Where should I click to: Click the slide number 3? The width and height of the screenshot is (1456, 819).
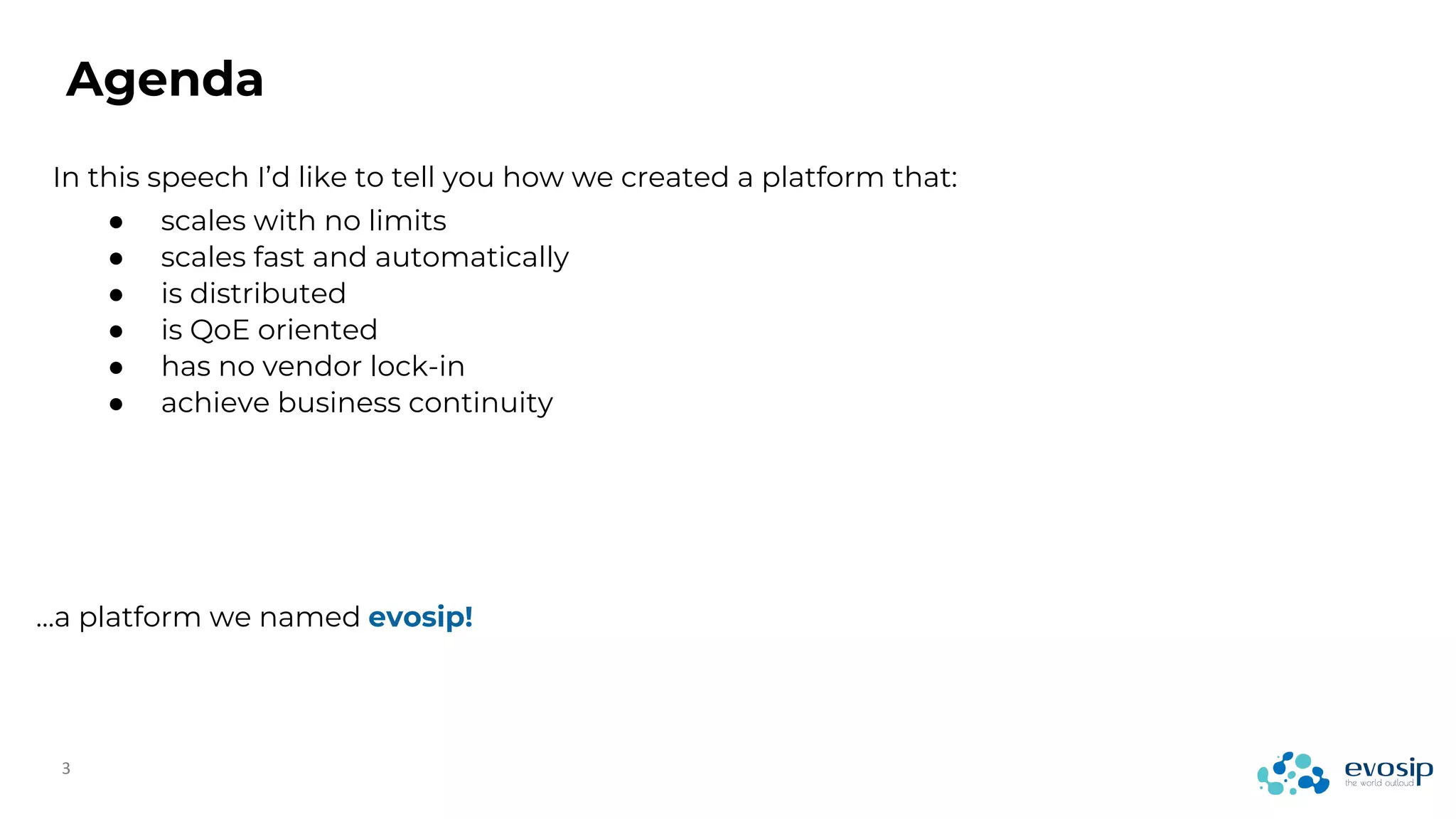point(66,769)
